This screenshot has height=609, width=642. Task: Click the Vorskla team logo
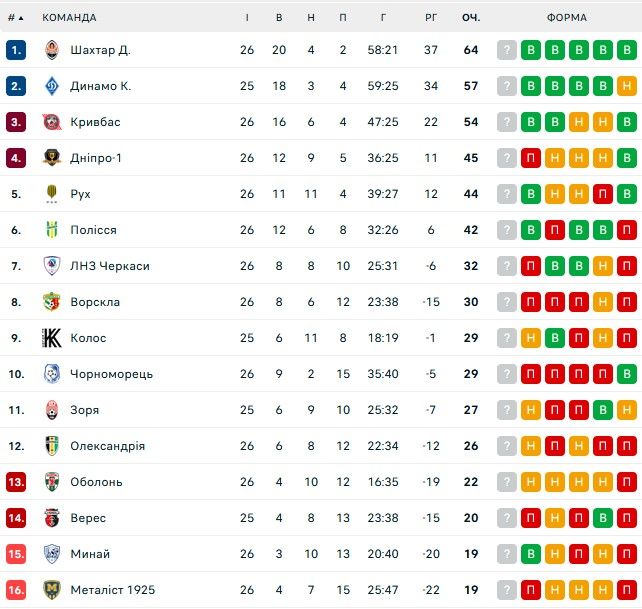[52, 302]
